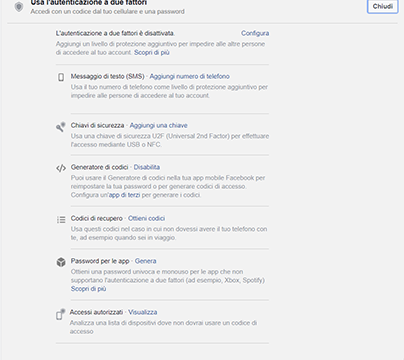Screen dimensions: 404x360
Task: Open the app di terzi link
Action: coord(124,195)
